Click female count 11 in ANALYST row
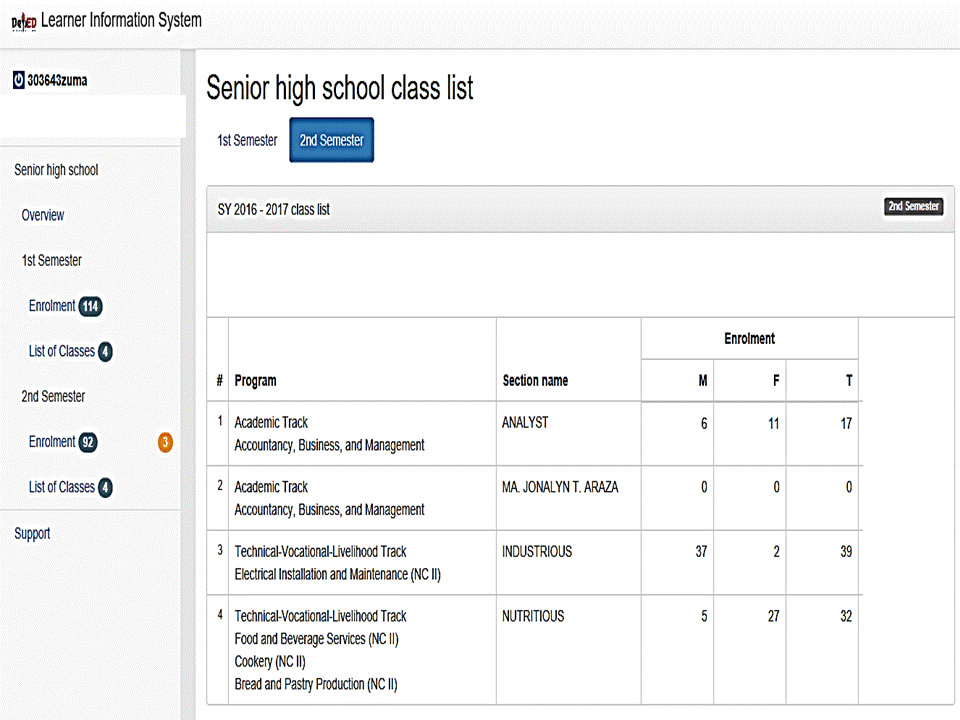This screenshot has height=720, width=960. coord(773,424)
